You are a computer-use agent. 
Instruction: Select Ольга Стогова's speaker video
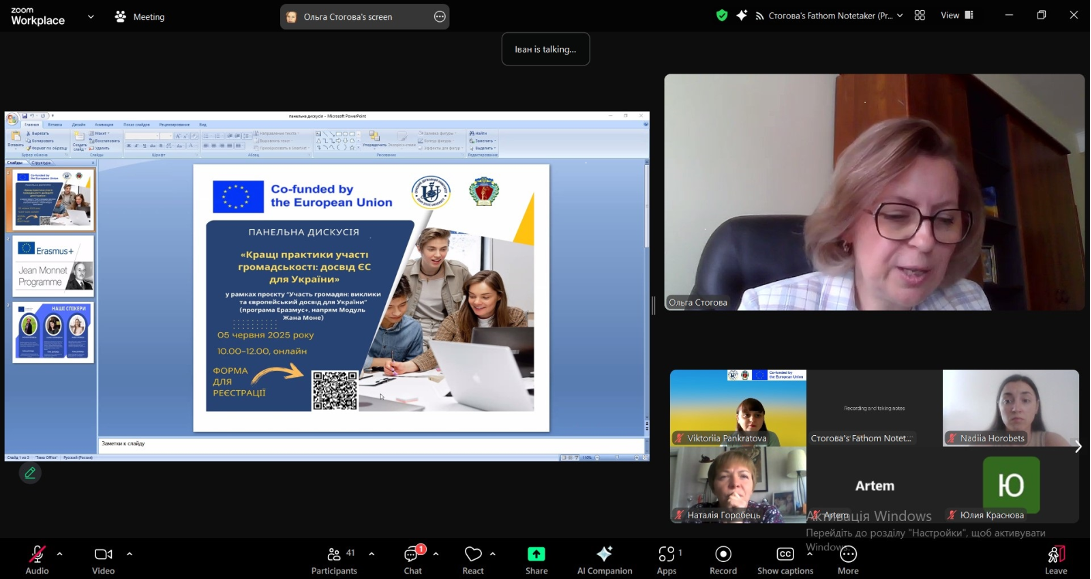click(x=874, y=192)
